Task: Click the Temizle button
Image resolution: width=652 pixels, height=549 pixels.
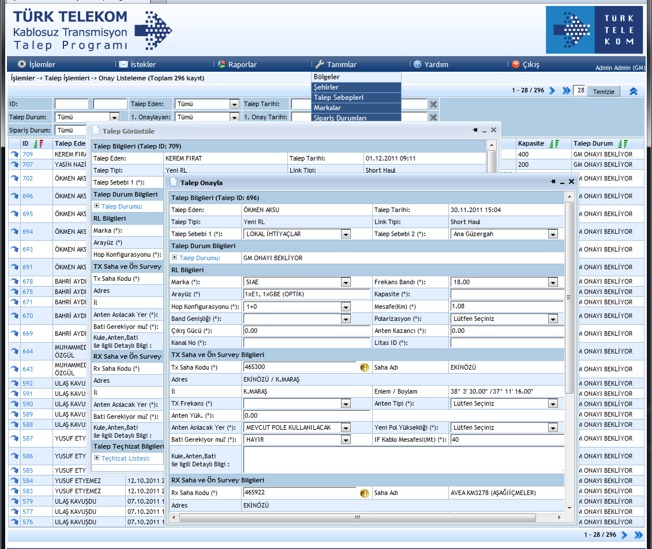Action: 603,92
